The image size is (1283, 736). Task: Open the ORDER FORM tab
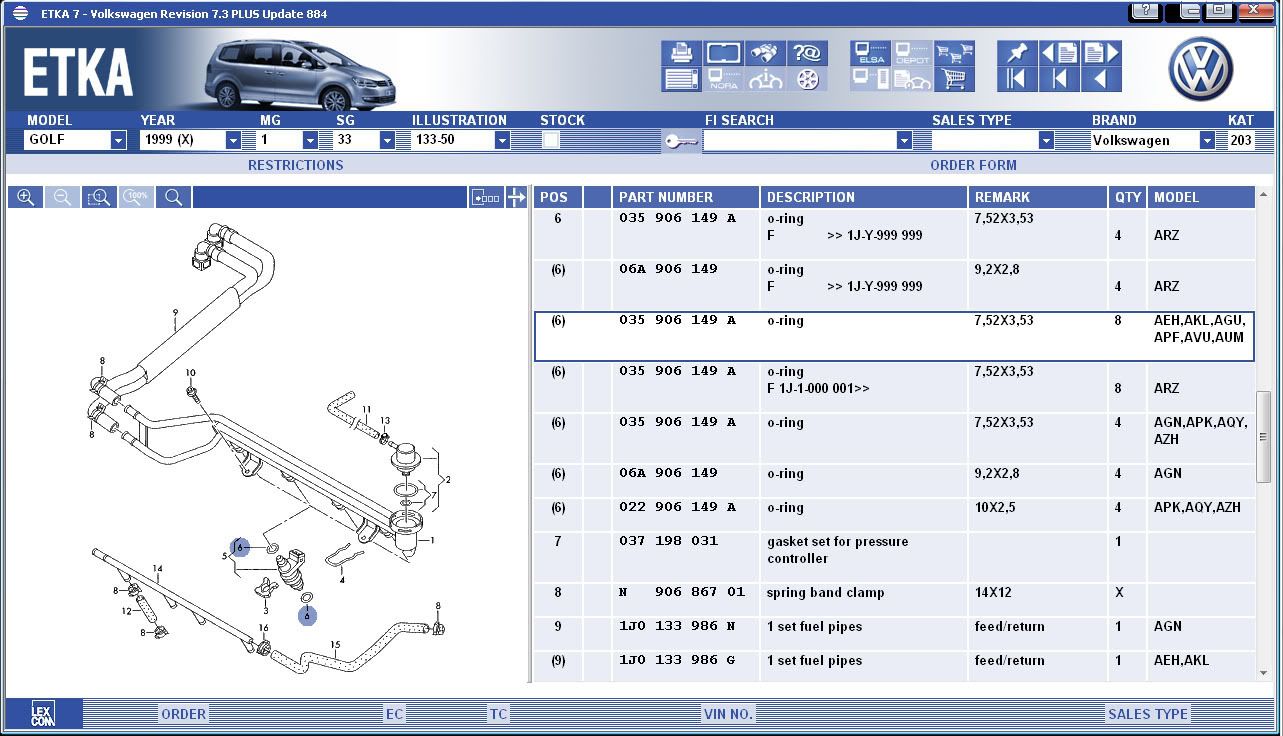pyautogui.click(x=973, y=165)
